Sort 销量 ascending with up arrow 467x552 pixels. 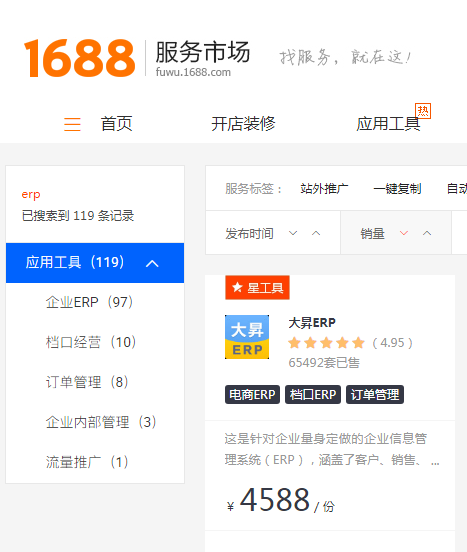pyautogui.click(x=427, y=233)
